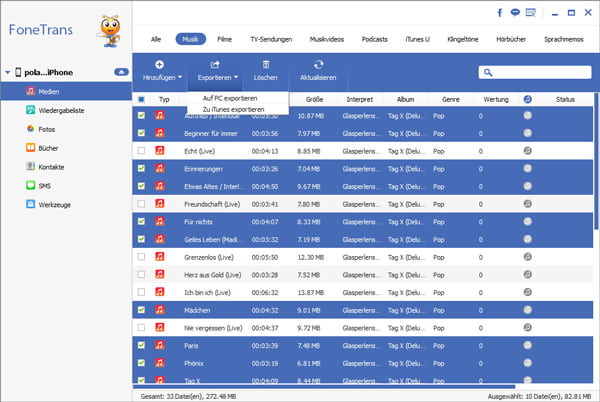This screenshot has width=600, height=402.
Task: Click the Löschen trash icon
Action: [265, 64]
